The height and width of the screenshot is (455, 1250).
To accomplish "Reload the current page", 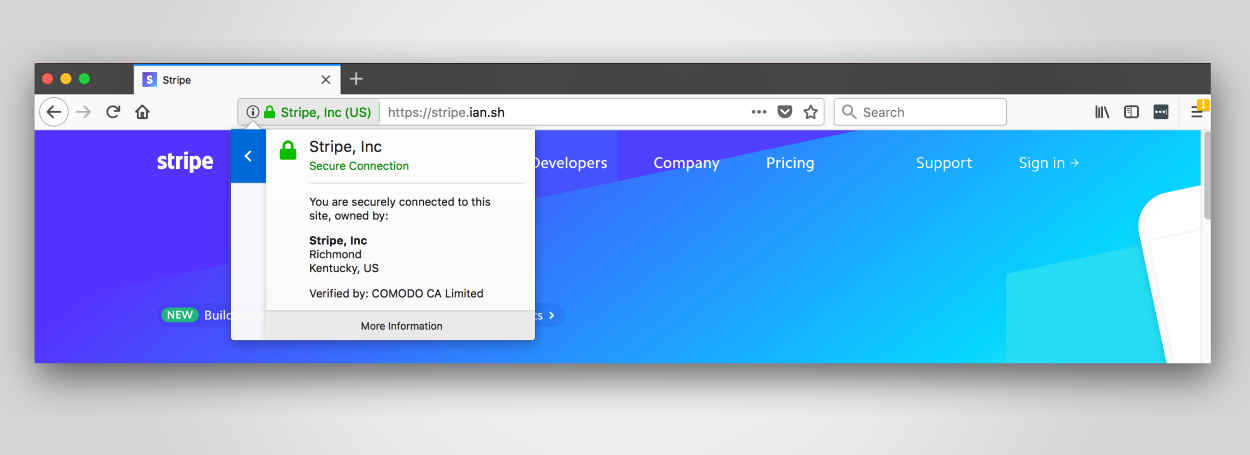I will 114,112.
